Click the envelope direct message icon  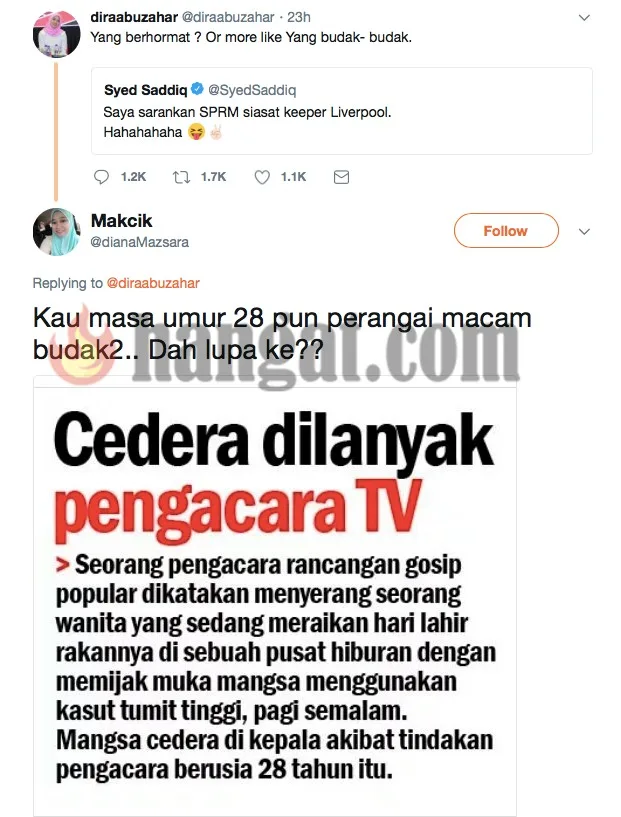point(341,178)
